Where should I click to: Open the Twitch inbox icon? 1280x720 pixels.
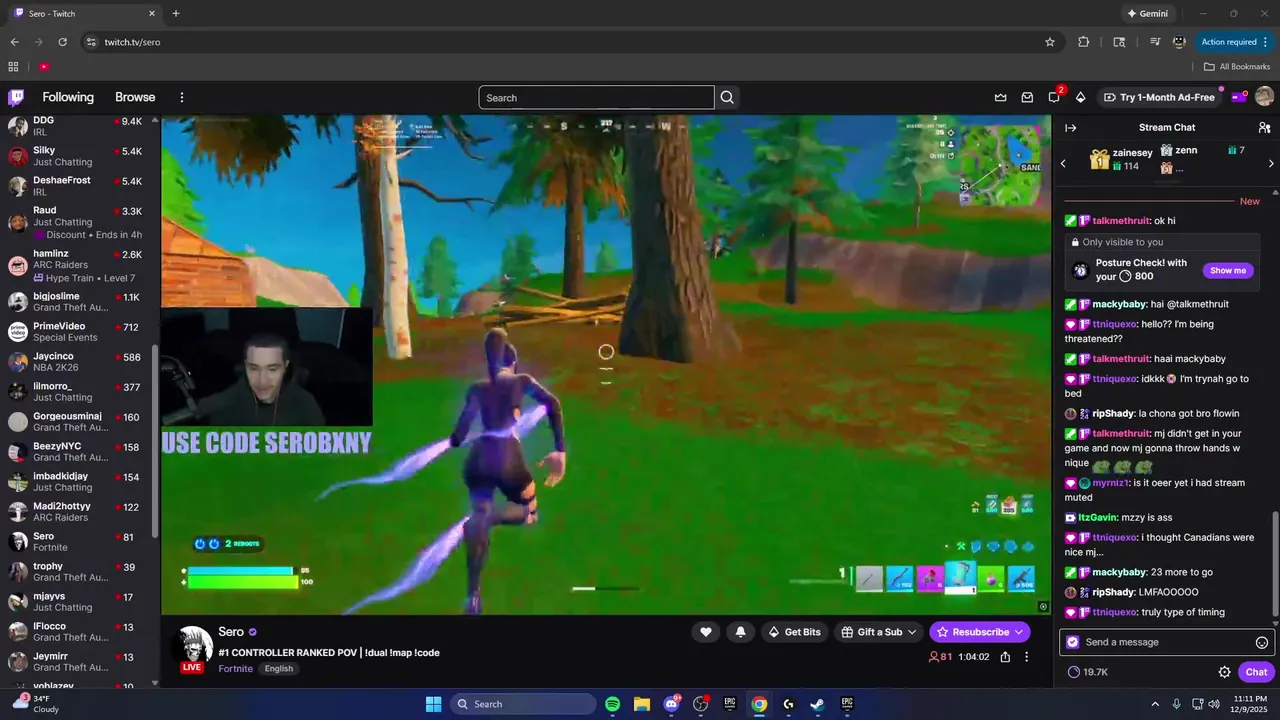pyautogui.click(x=1027, y=97)
